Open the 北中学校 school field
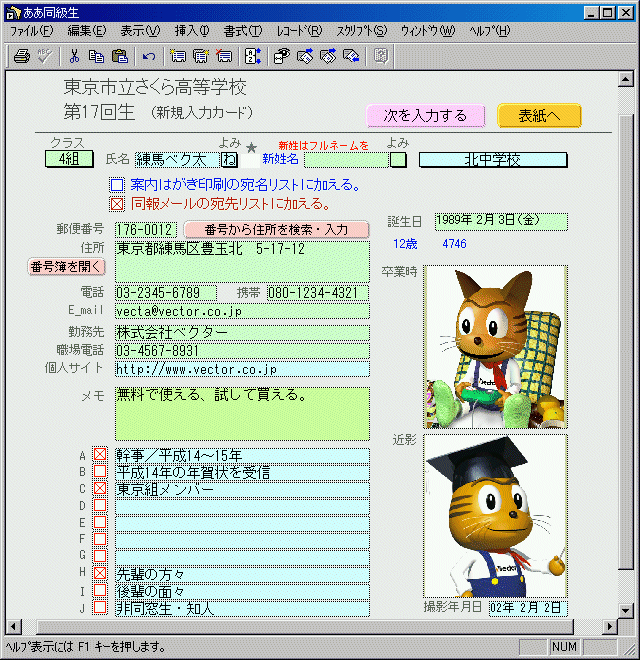 (x=493, y=160)
